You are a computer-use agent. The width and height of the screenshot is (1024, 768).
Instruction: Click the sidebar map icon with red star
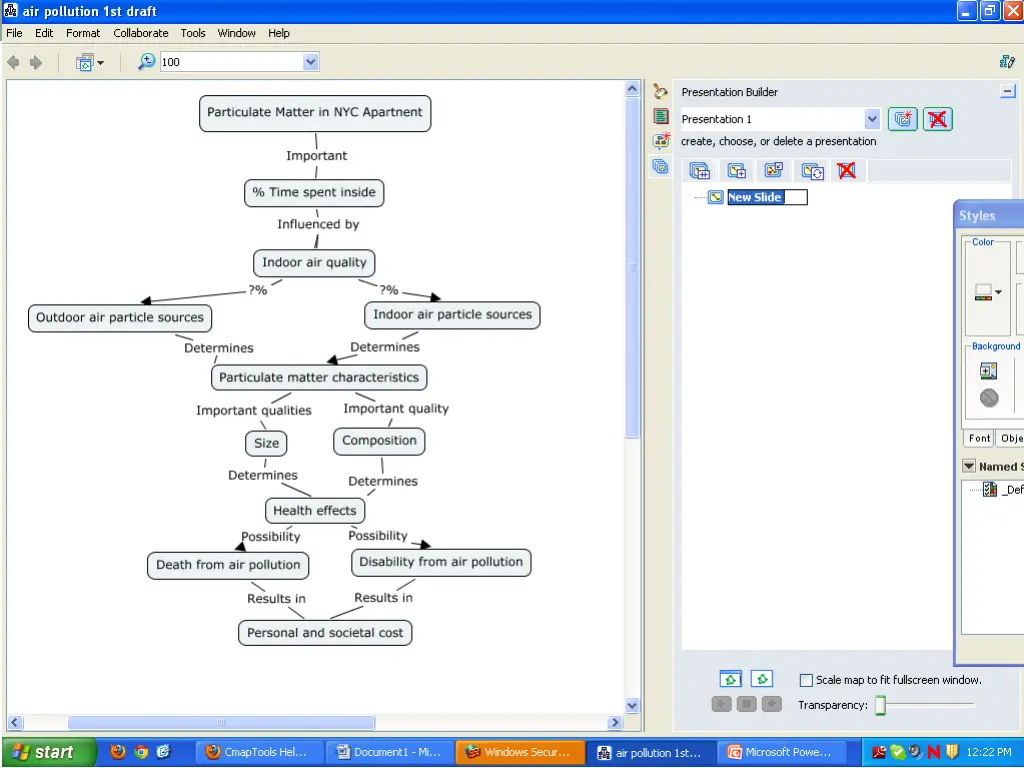661,140
